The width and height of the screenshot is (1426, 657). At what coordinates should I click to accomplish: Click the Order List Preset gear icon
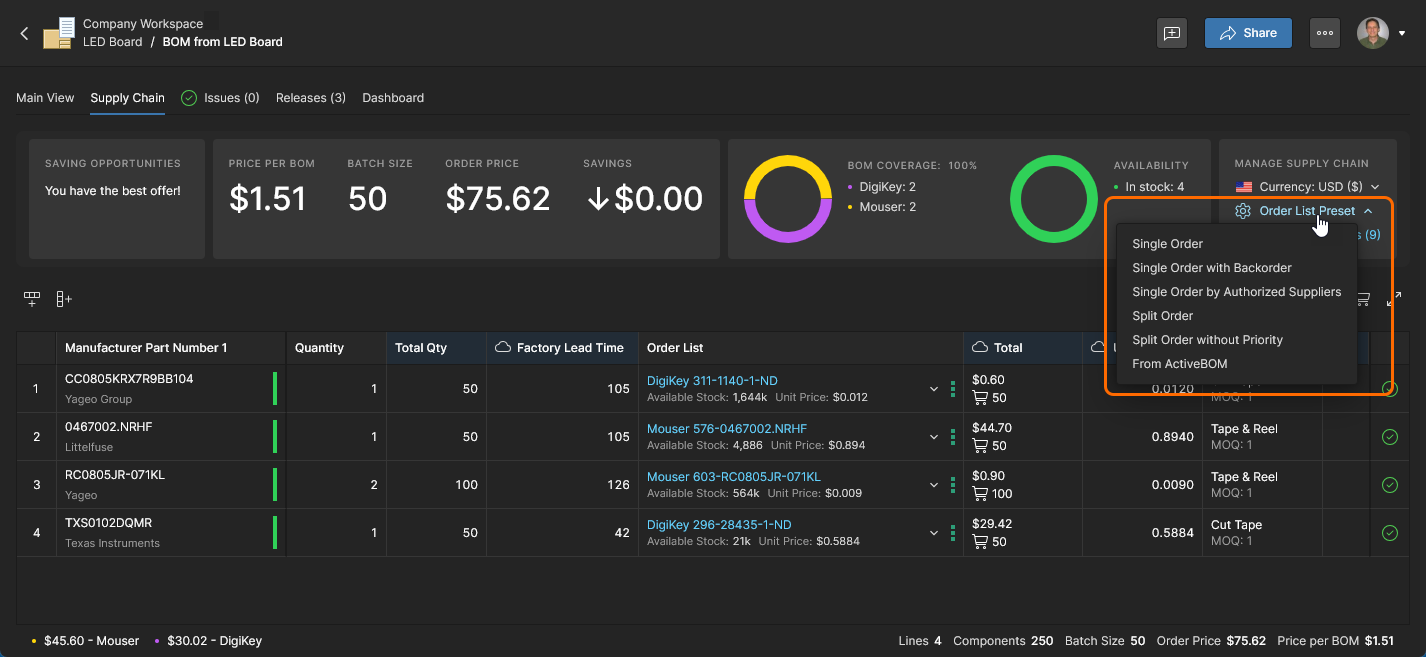pyautogui.click(x=1243, y=211)
